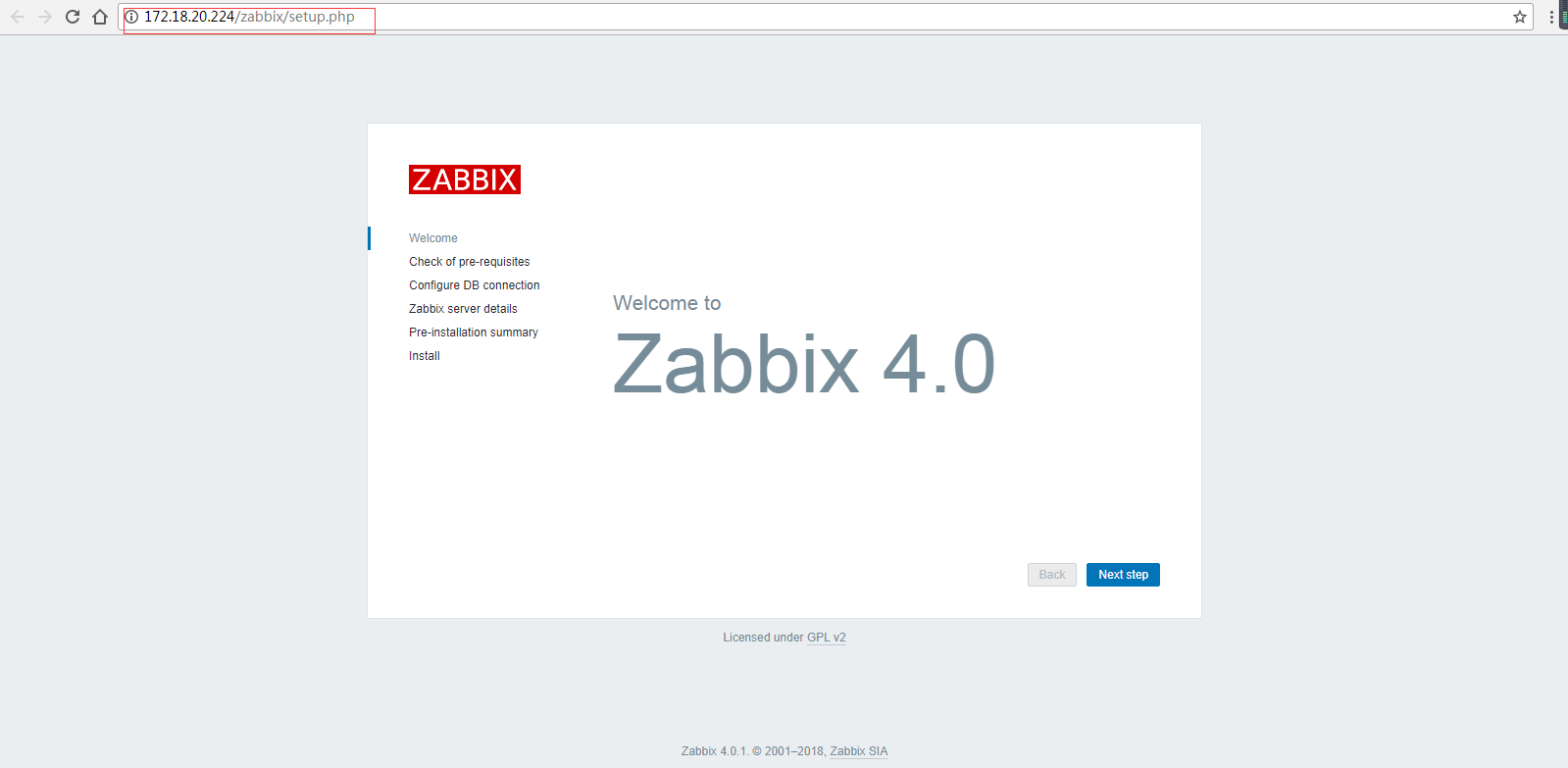Open the site information icon in address bar
This screenshot has height=768, width=1568.
tap(131, 17)
